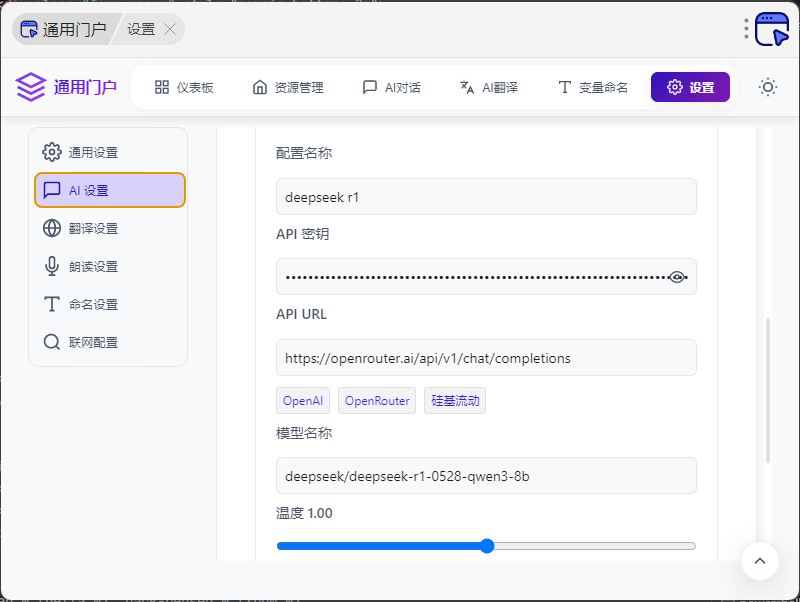Viewport: 800px width, 602px height.
Task: Choose the 硅基流动 URL preset
Action: click(455, 401)
